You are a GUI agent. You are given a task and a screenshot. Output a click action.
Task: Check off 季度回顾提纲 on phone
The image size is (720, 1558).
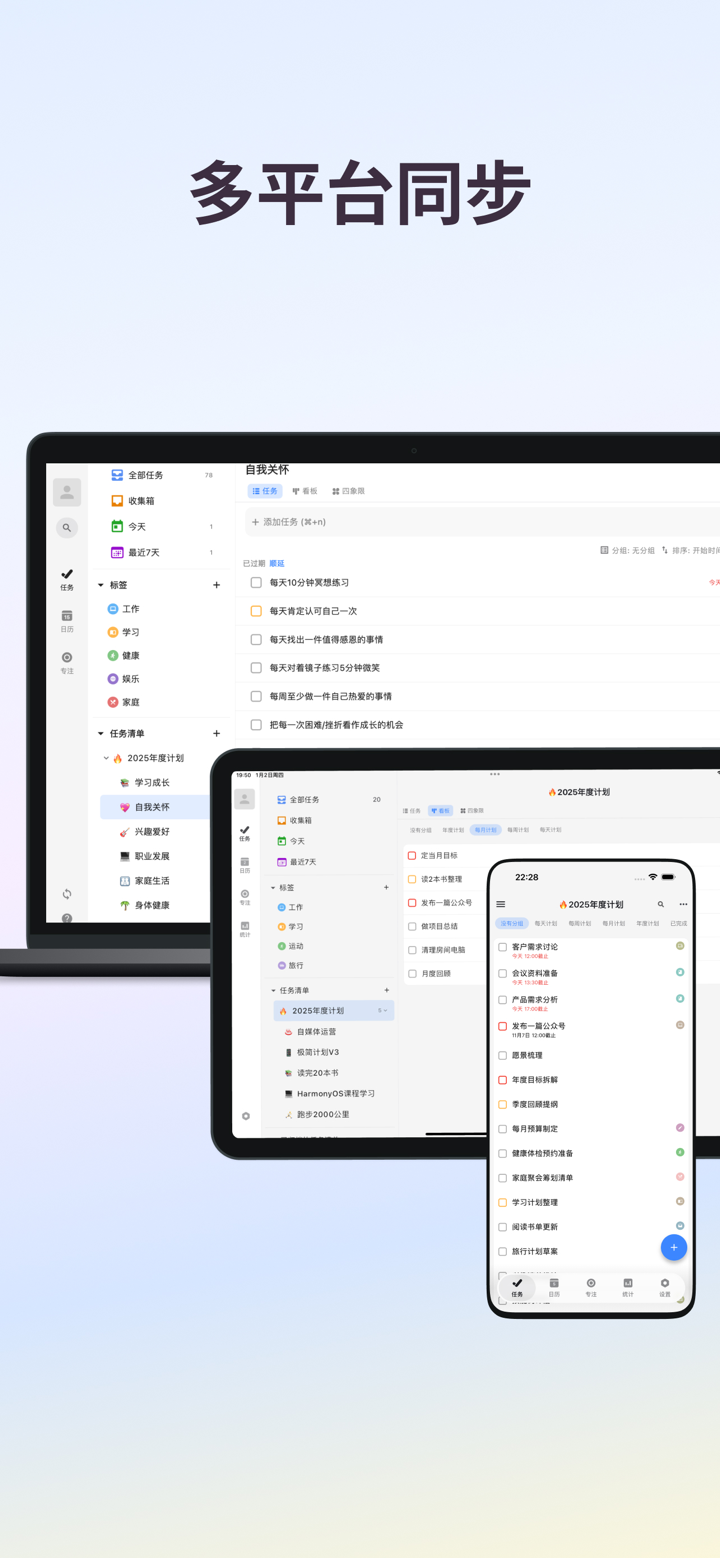coord(503,1104)
